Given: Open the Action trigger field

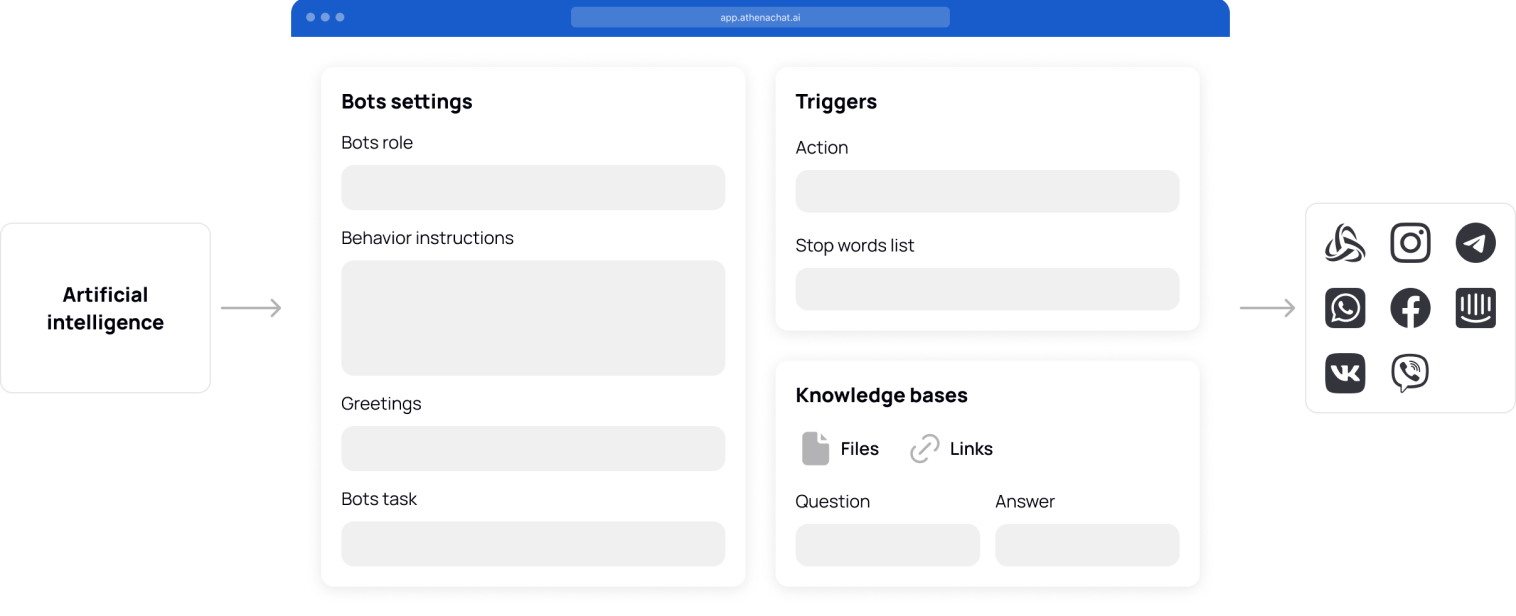Looking at the screenshot, I should [986, 191].
